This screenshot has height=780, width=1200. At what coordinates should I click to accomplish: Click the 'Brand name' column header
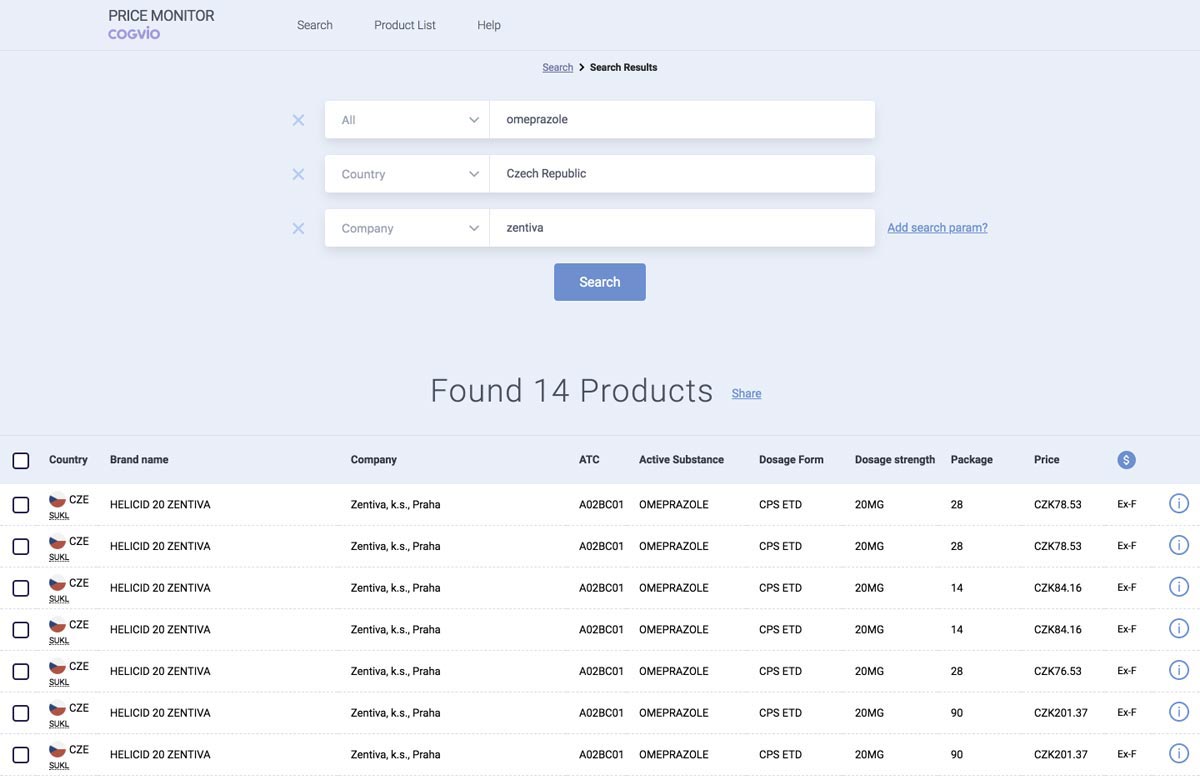point(139,460)
